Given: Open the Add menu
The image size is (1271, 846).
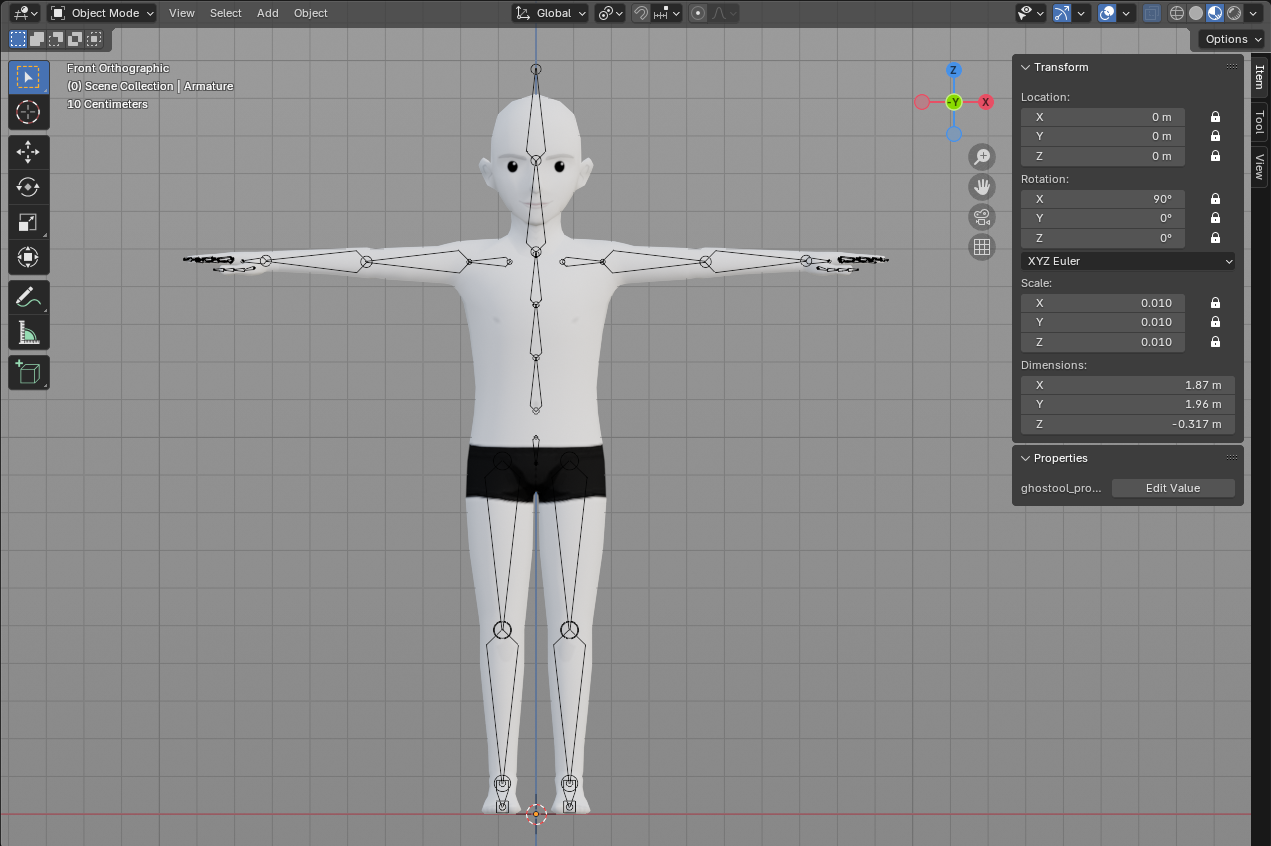Looking at the screenshot, I should coord(267,13).
